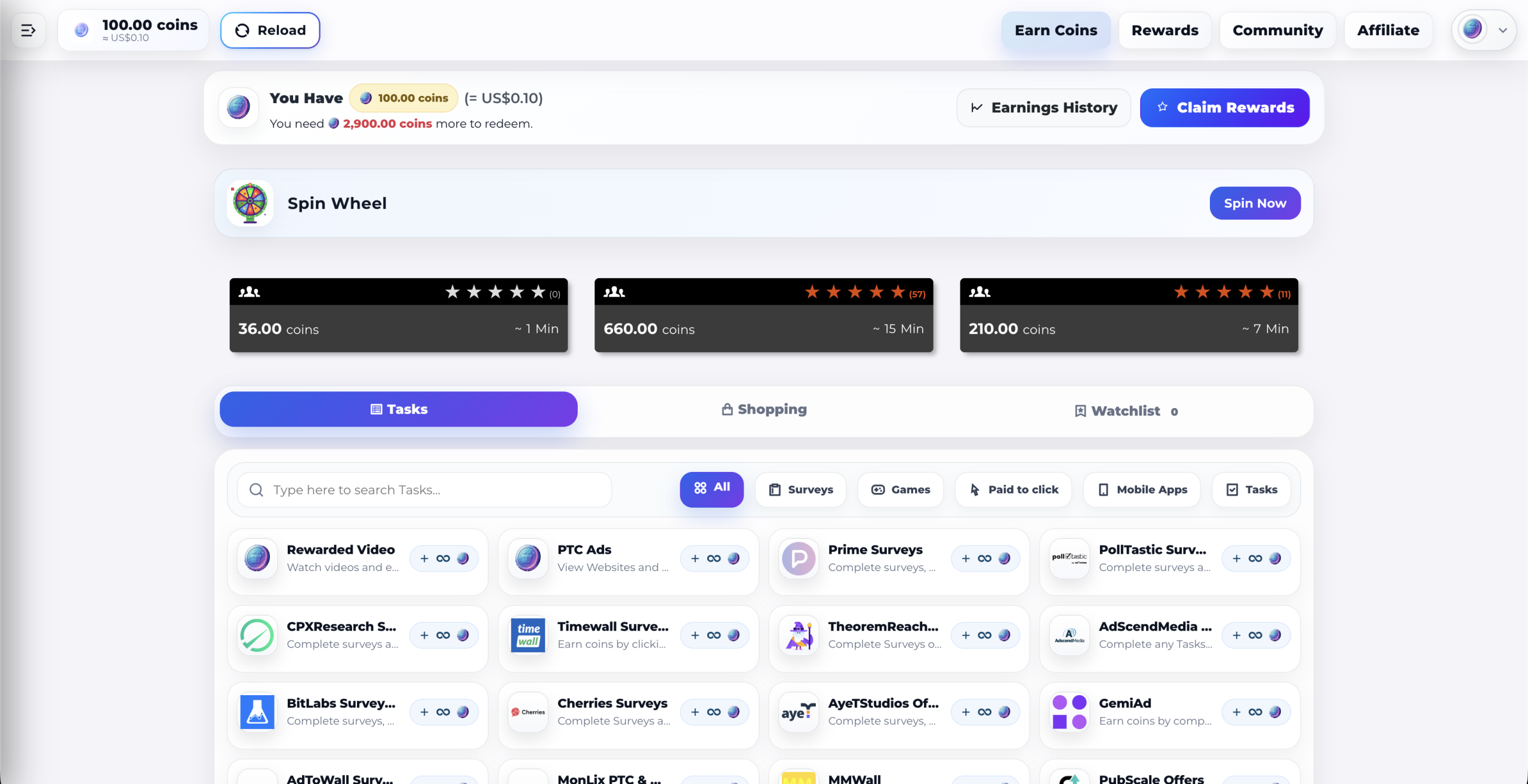Switch to the Shopping tab

click(764, 409)
